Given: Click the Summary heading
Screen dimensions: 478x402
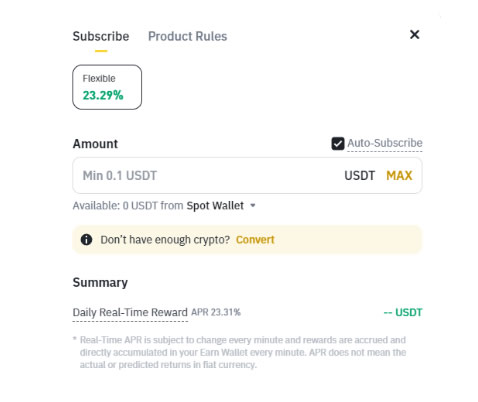Looking at the screenshot, I should pos(100,283).
